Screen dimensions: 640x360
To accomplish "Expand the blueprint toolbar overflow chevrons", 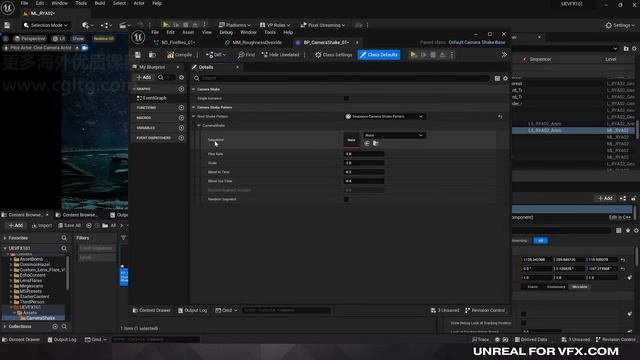I will click(504, 55).
